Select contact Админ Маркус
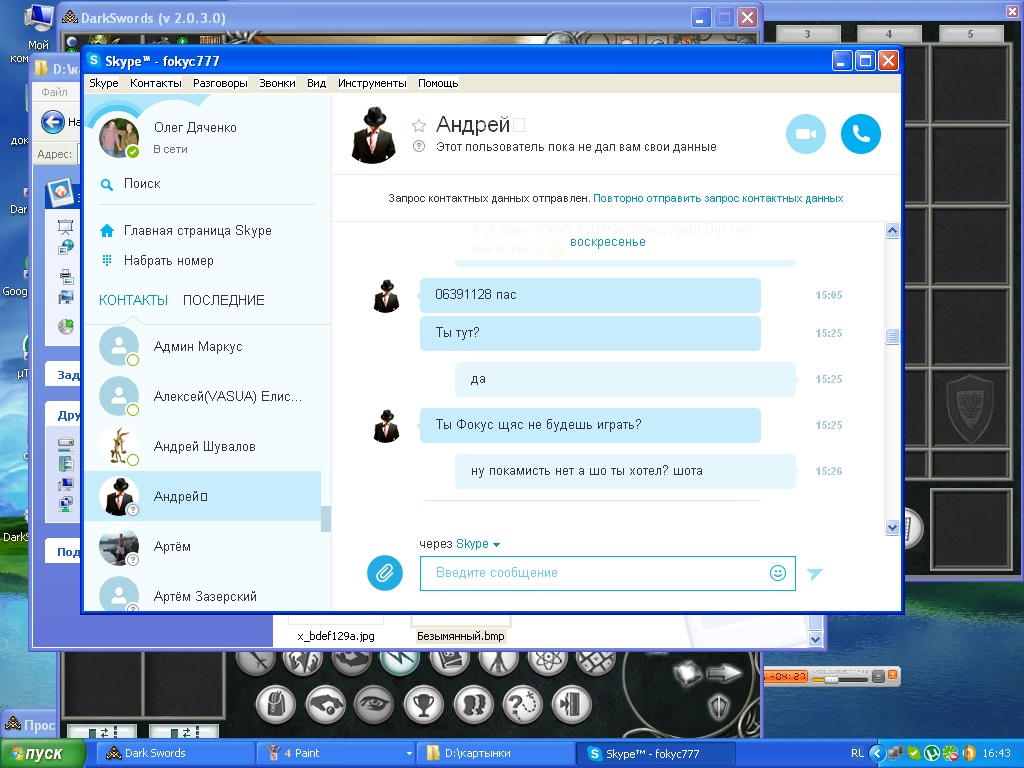Viewport: 1024px width, 768px height. 202,347
